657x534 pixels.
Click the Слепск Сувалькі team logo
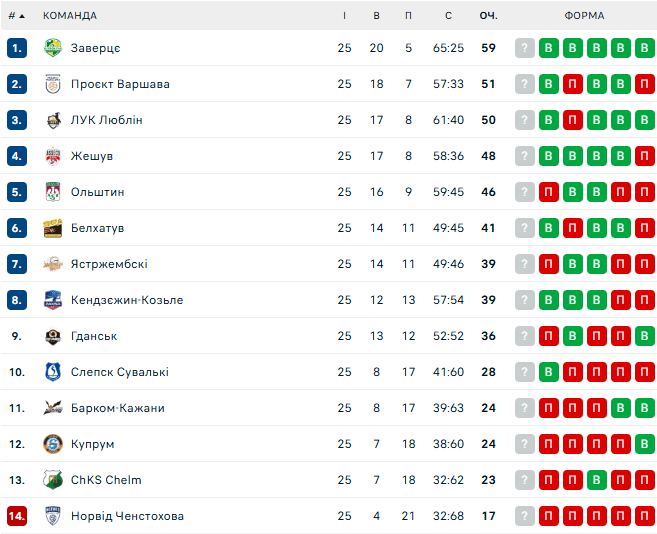53,372
